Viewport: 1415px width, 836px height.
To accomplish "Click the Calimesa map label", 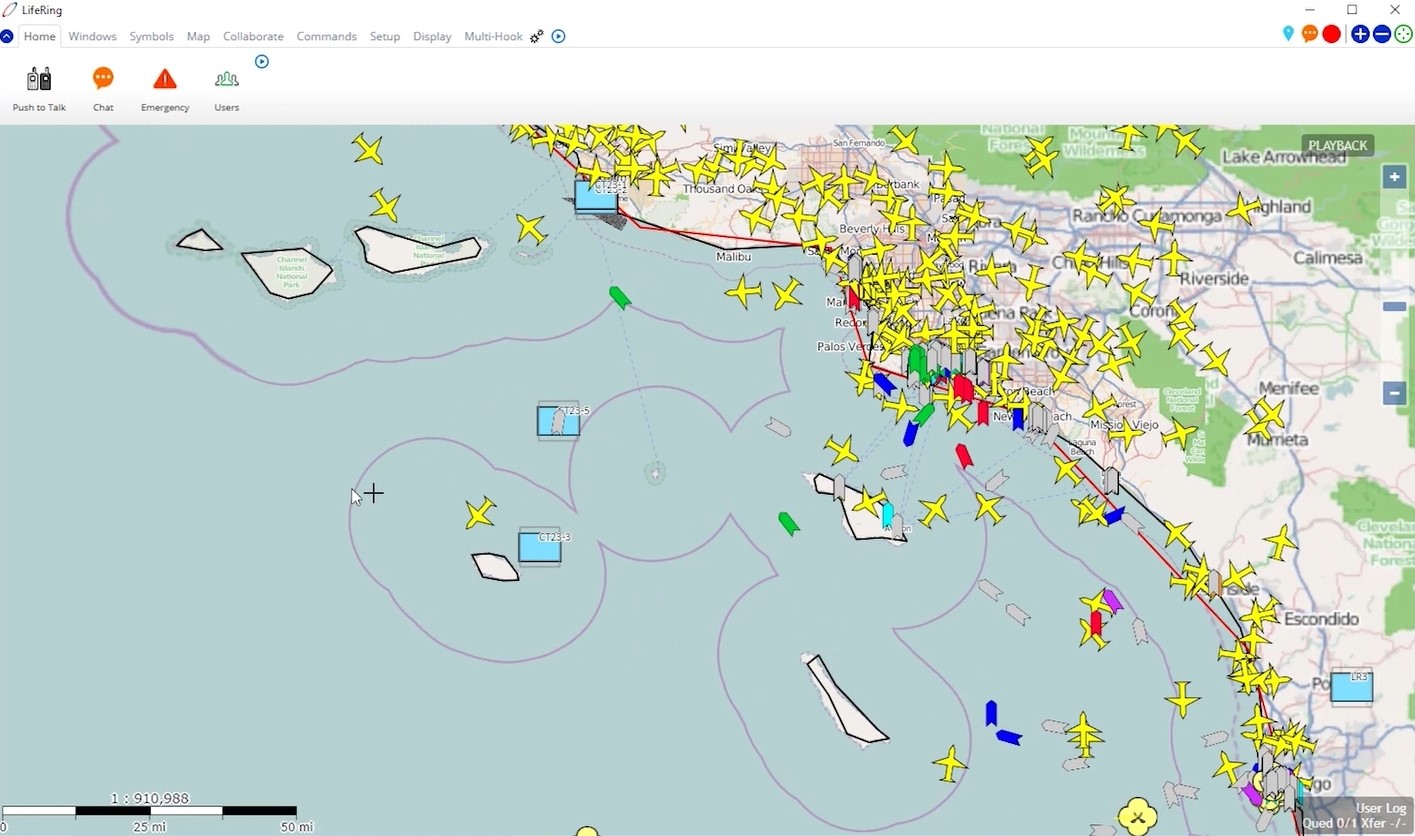I will click(x=1329, y=258).
